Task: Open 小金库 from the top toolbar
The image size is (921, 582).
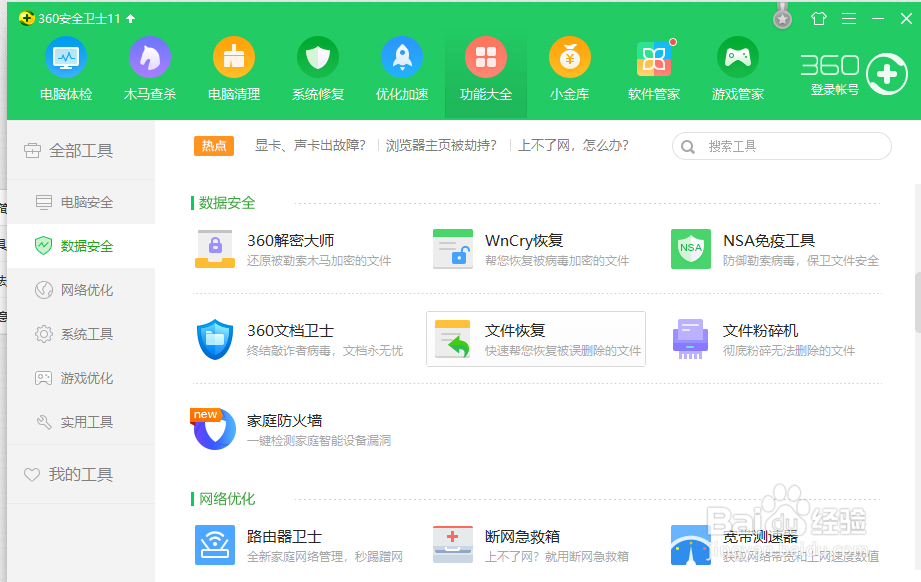Action: (x=569, y=67)
